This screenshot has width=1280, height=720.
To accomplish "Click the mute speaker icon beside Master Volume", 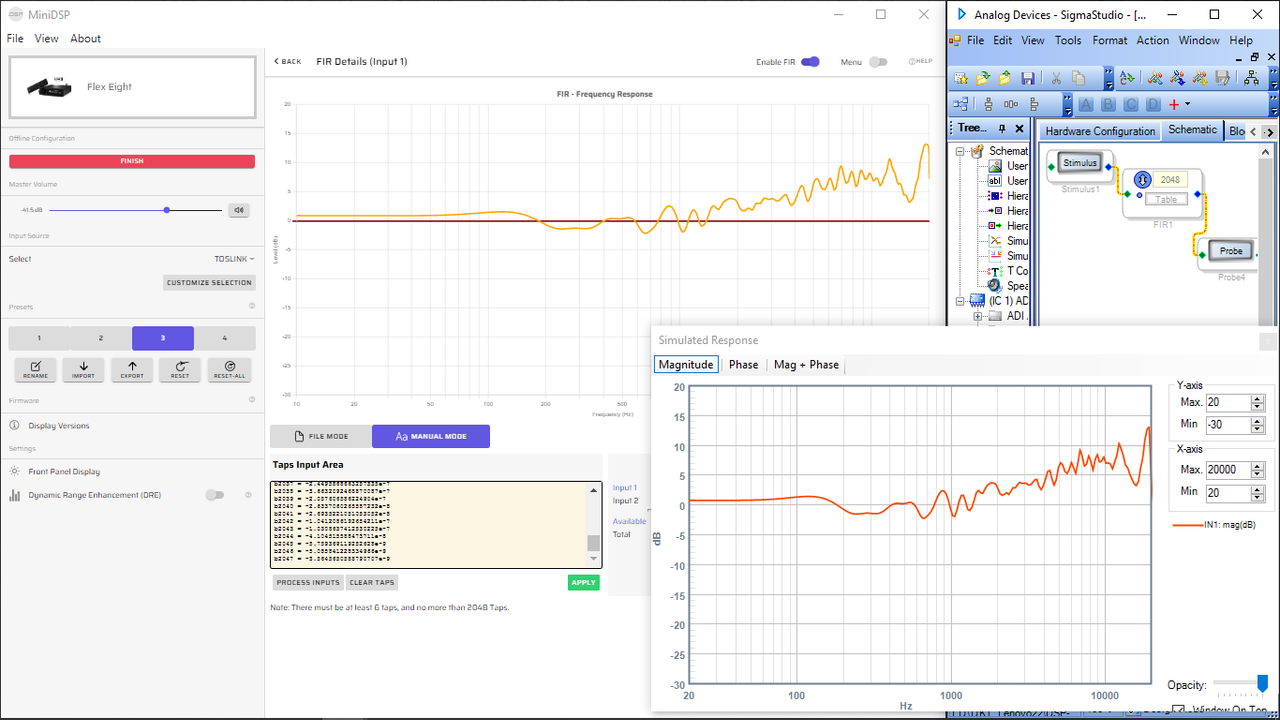I will tap(238, 210).
